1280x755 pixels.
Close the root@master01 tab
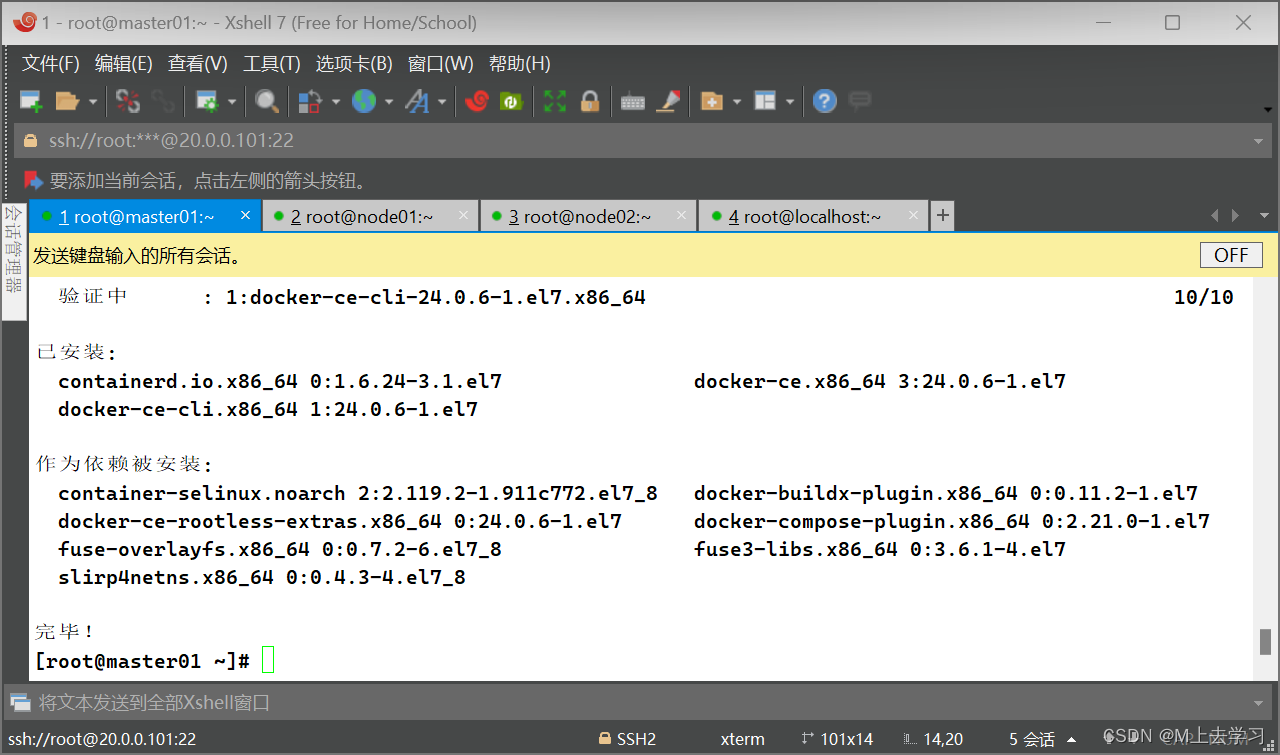click(x=246, y=215)
